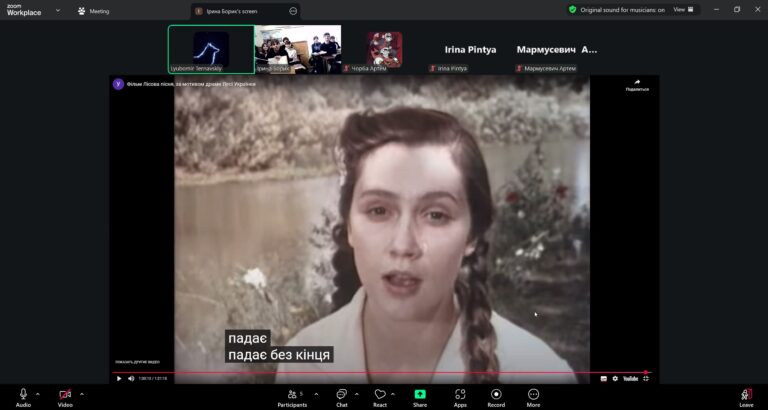768x410 pixels.
Task: Open the View layout menu
Action: 683,9
